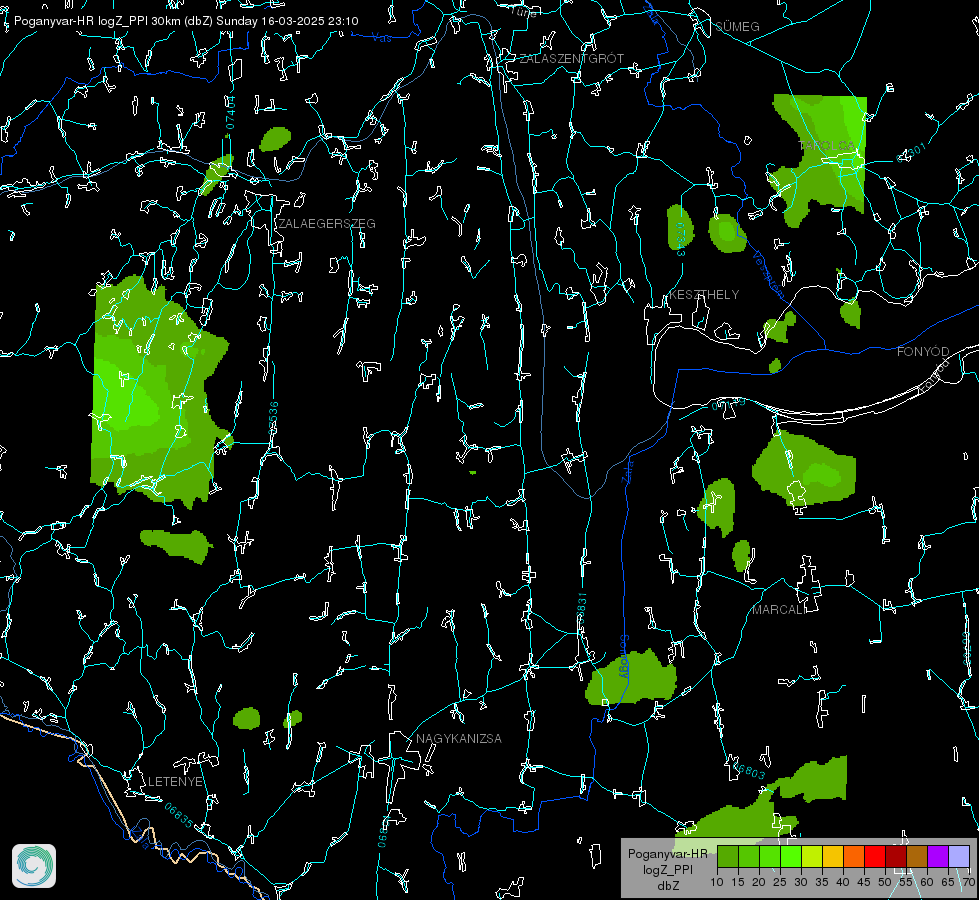Click the legend scale value 40
979x900 pixels.
point(843,882)
